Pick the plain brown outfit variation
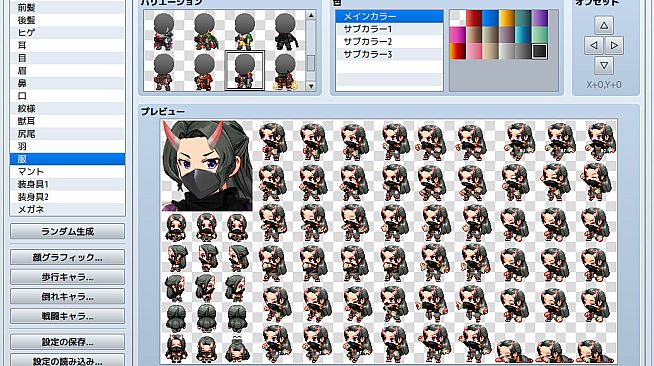Screen dimensions: 654x366 click(164, 71)
